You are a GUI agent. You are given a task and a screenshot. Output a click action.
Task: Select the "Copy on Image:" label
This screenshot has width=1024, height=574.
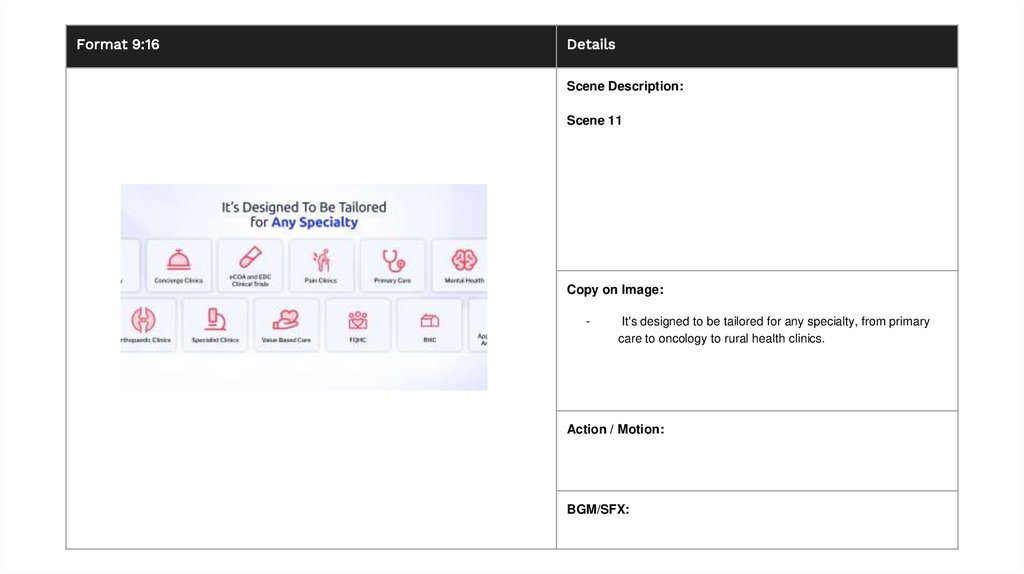[x=615, y=289]
